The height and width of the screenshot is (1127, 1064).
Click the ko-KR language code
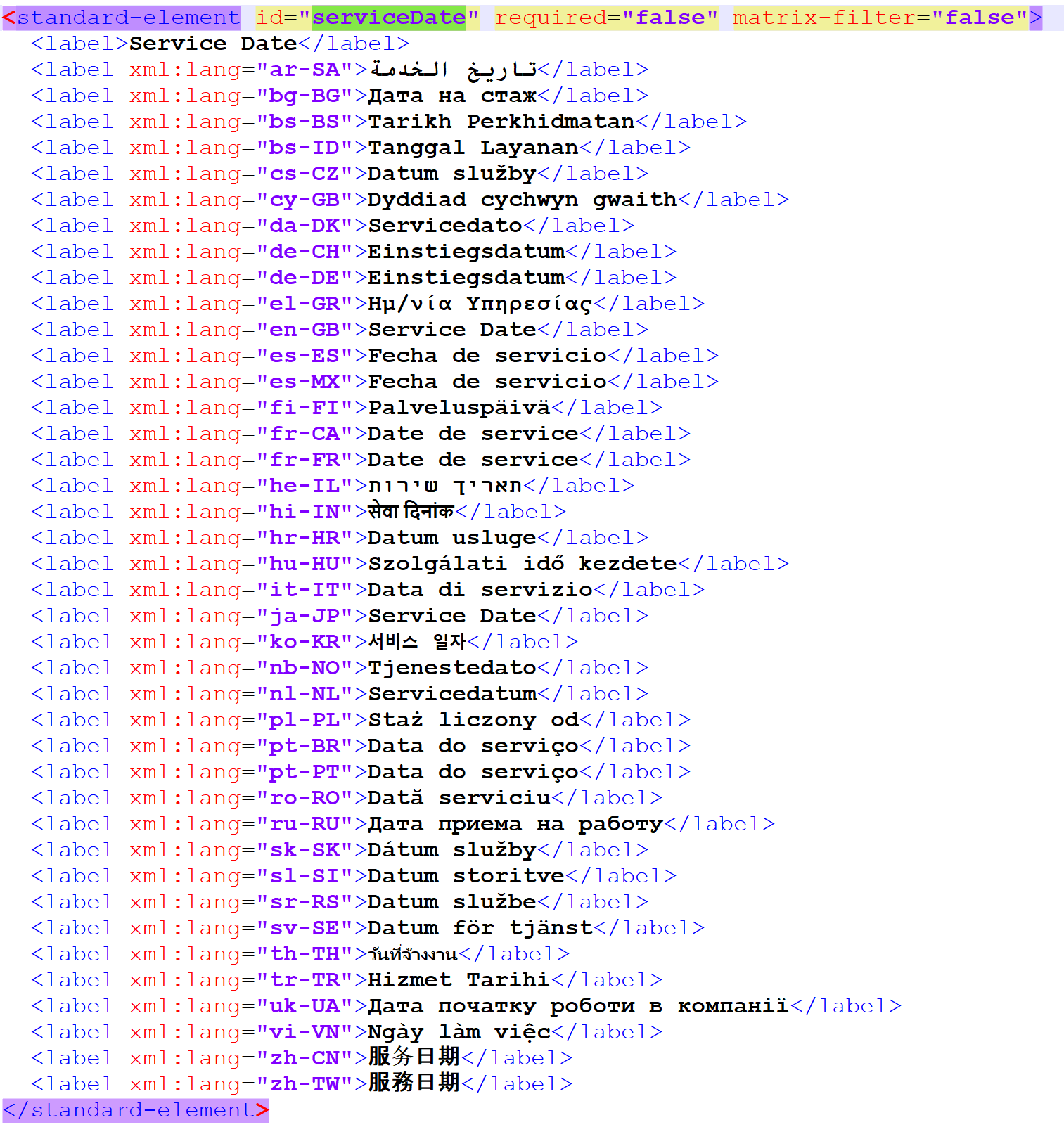[305, 642]
